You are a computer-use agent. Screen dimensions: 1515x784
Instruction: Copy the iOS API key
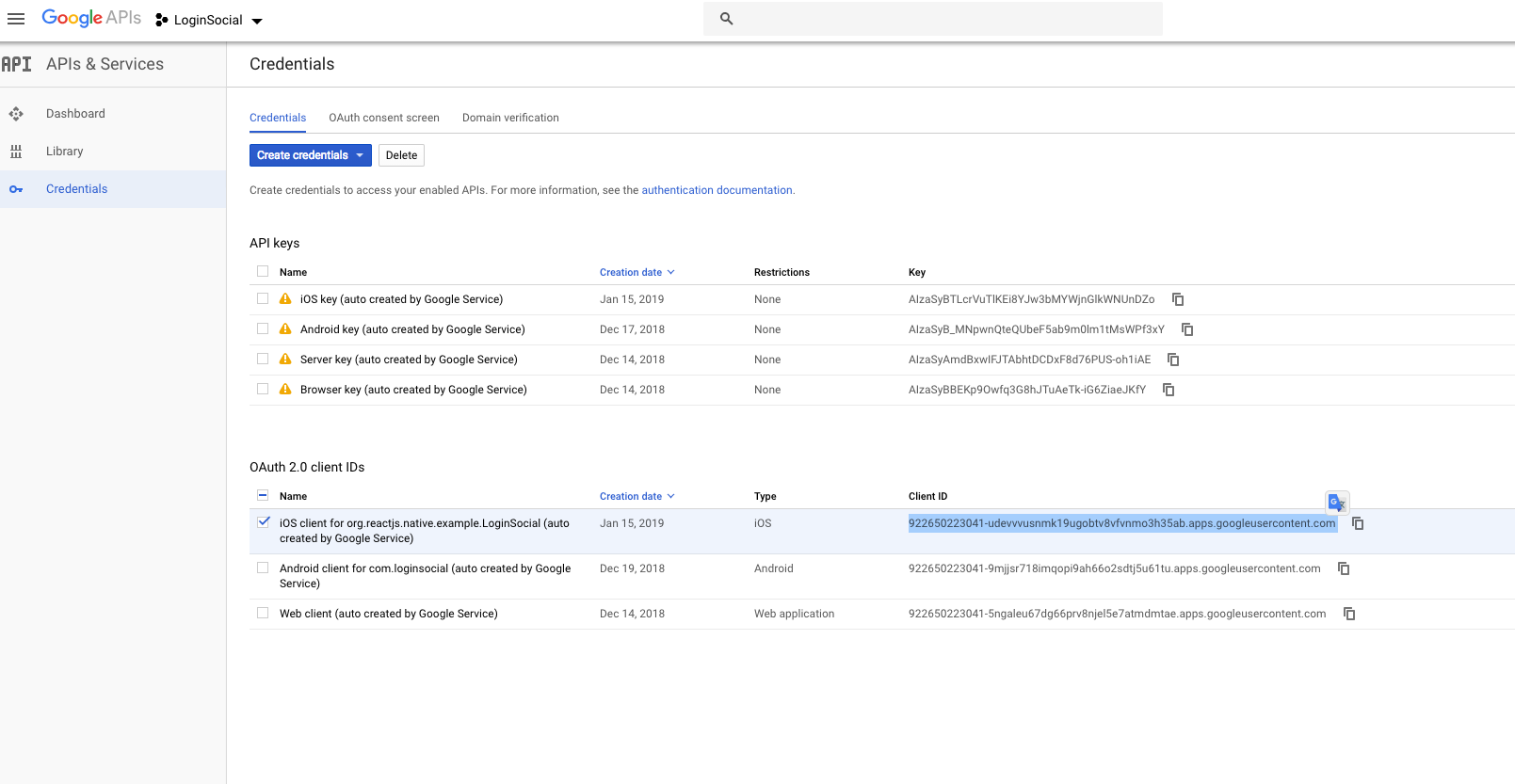tap(1178, 299)
